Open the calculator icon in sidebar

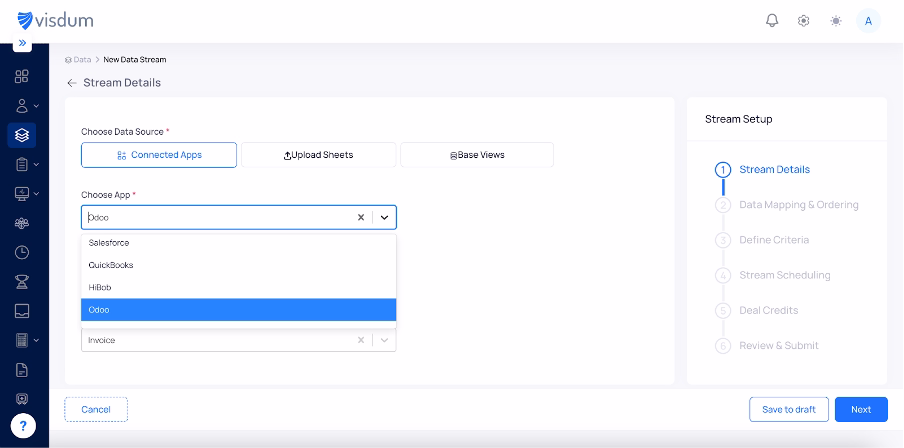[x=22, y=340]
